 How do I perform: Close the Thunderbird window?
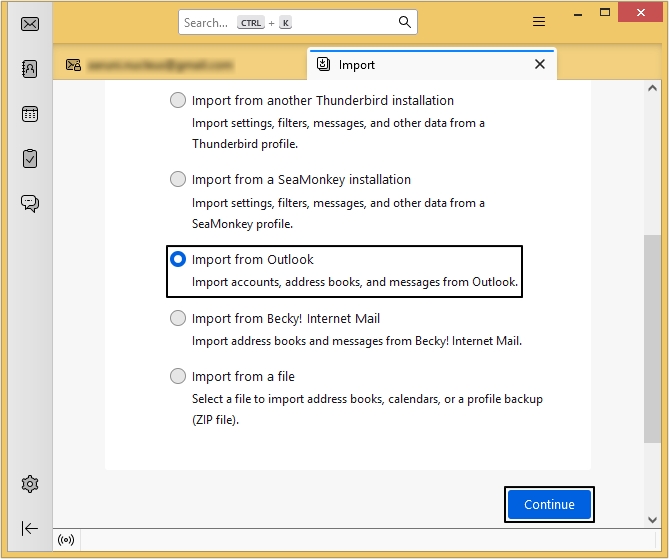pyautogui.click(x=640, y=12)
